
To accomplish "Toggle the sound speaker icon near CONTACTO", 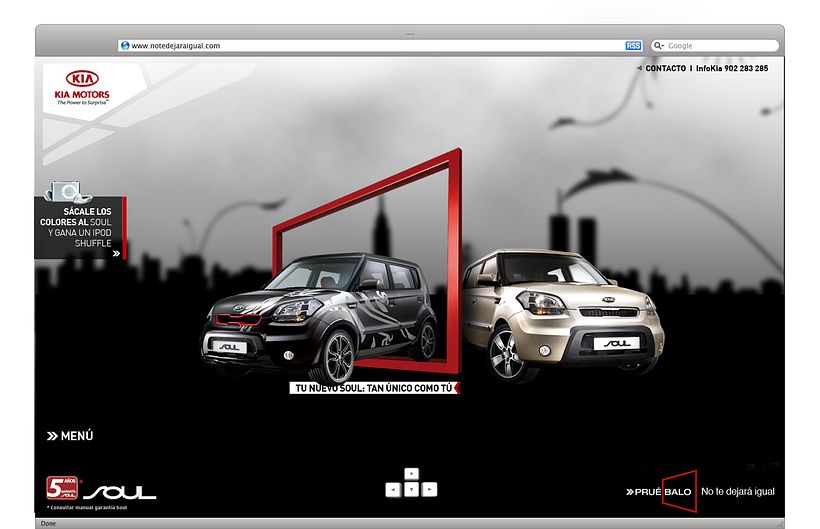I will (640, 68).
